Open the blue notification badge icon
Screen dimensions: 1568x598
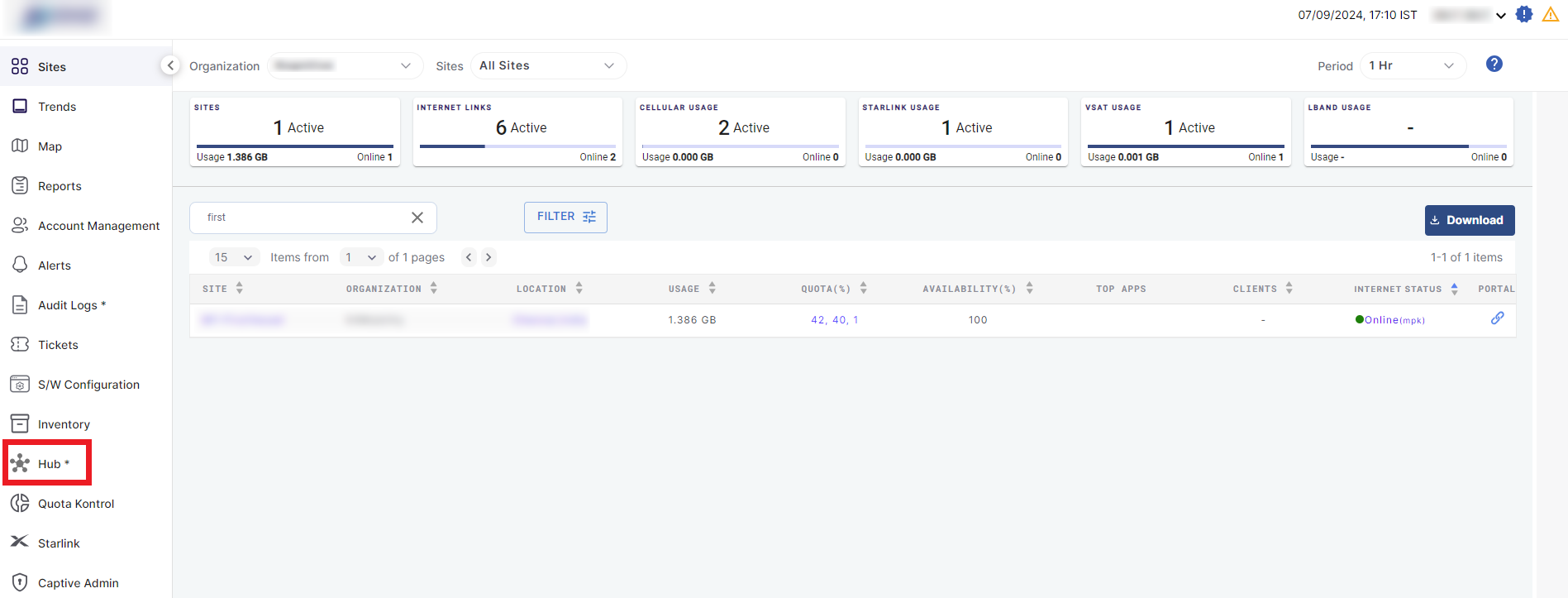[1524, 15]
